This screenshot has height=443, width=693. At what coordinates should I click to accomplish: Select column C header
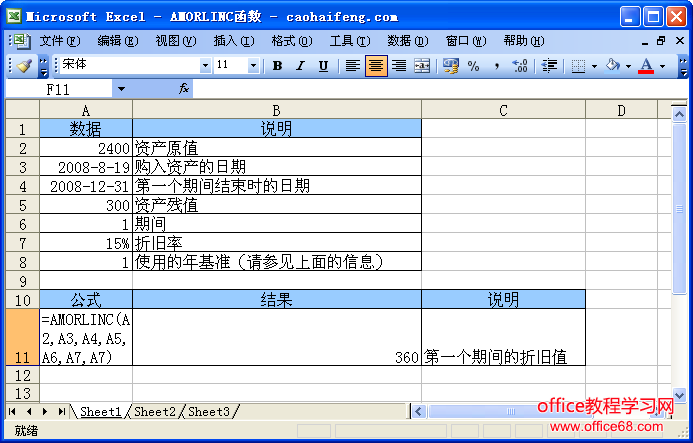pyautogui.click(x=503, y=110)
